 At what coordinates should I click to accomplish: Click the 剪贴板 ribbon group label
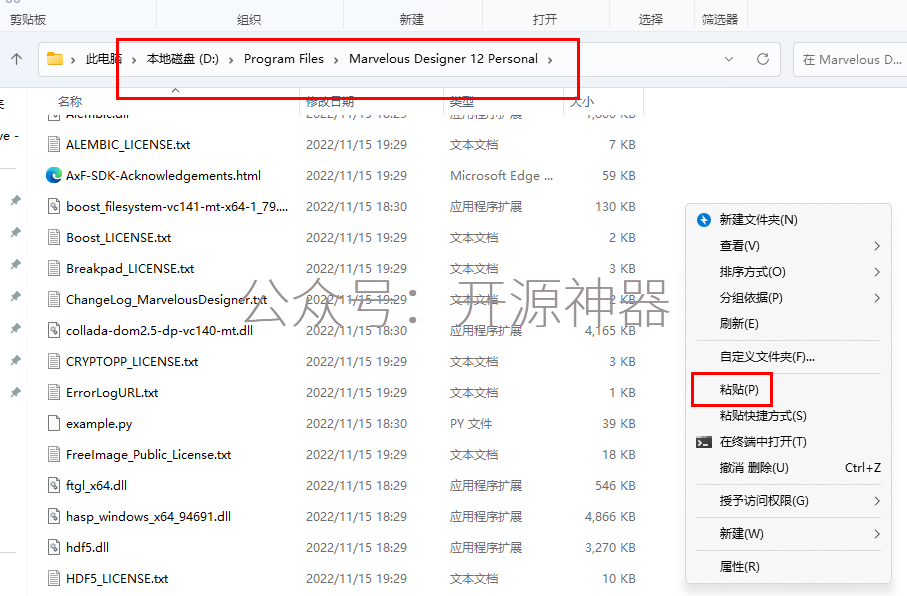pyautogui.click(x=28, y=20)
